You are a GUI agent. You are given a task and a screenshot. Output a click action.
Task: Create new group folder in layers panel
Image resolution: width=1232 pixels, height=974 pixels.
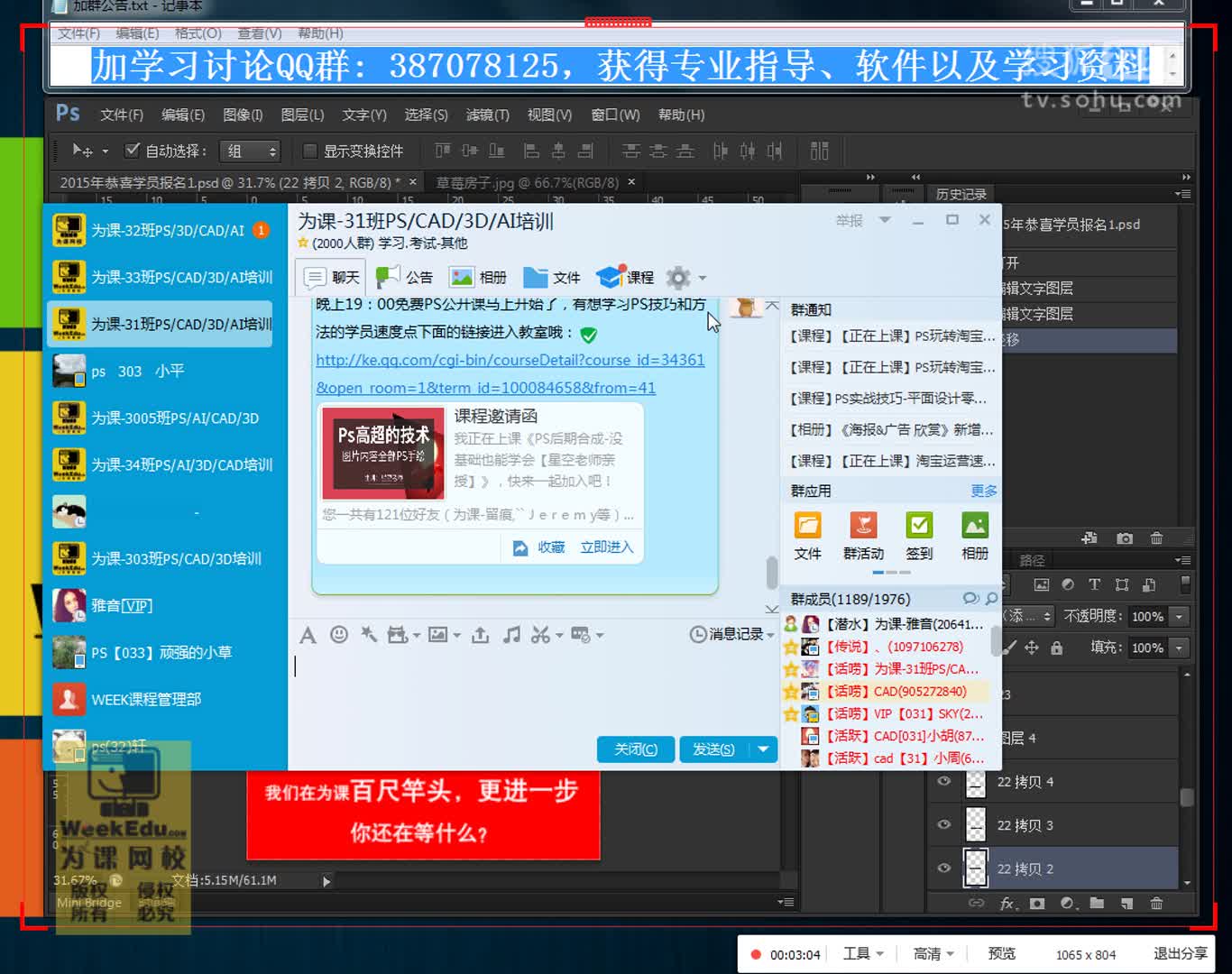[x=1097, y=903]
